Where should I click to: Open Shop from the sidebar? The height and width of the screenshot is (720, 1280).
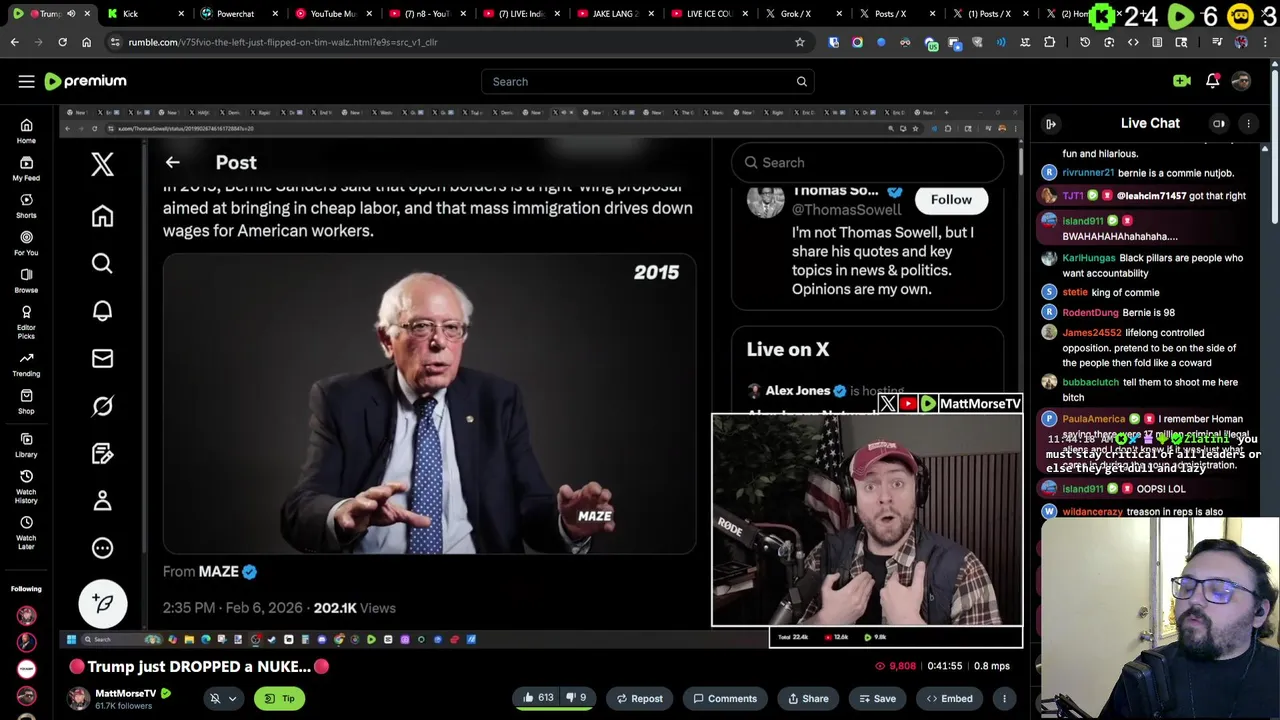coord(26,402)
